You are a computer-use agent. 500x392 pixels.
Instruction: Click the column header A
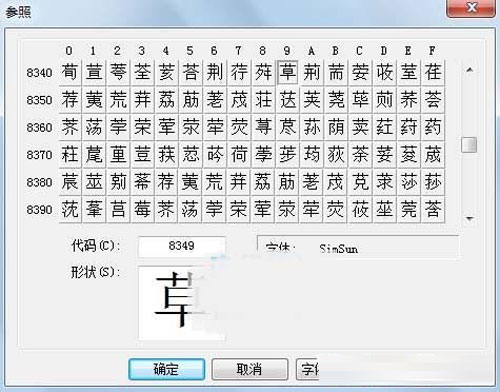[x=311, y=51]
